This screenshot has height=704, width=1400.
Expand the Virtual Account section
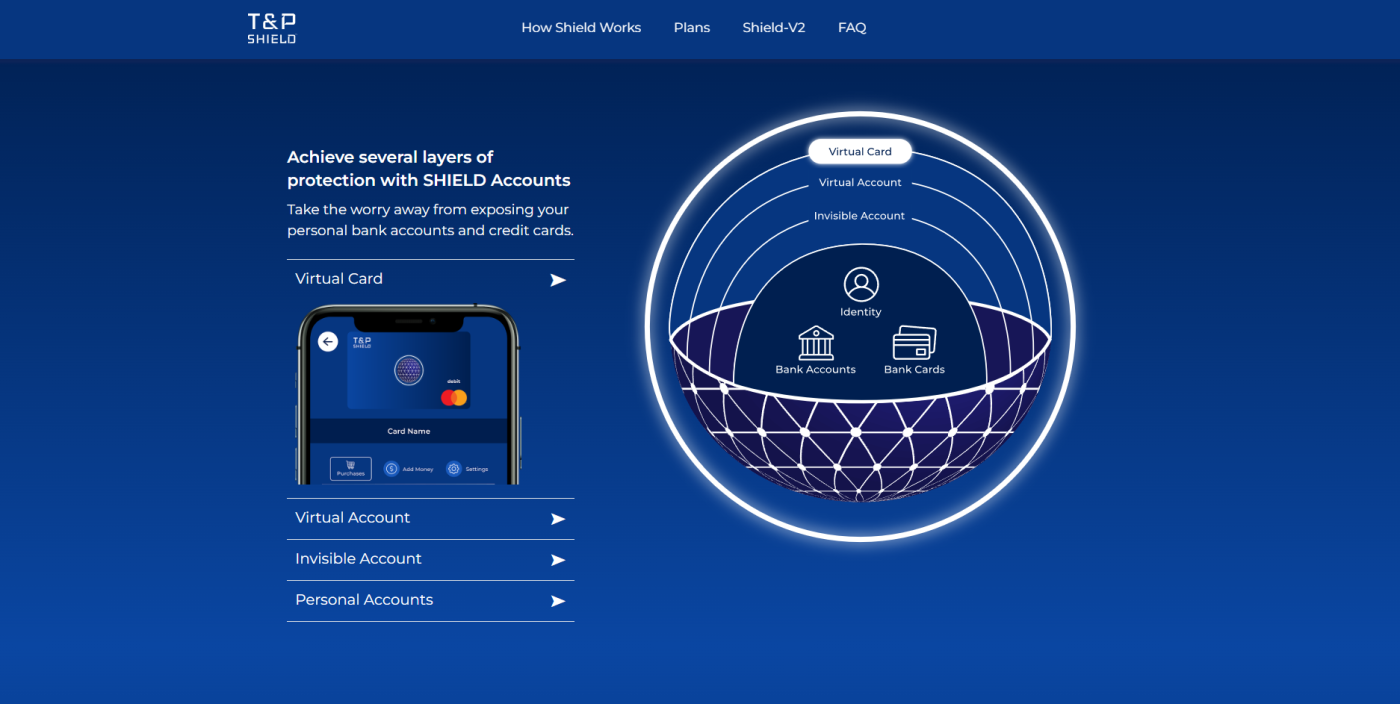tap(430, 518)
